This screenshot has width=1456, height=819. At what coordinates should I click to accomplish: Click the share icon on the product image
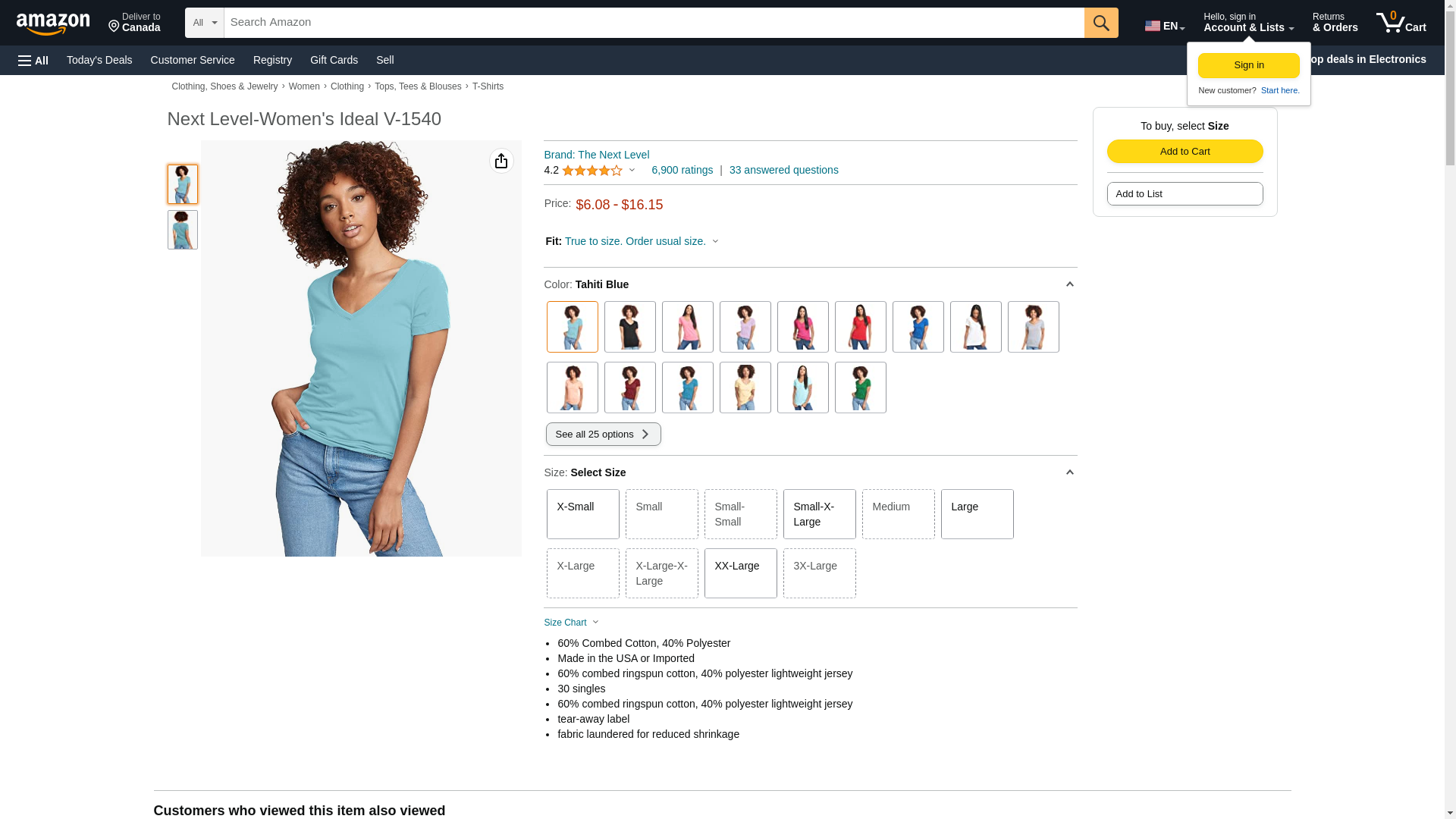pyautogui.click(x=500, y=161)
